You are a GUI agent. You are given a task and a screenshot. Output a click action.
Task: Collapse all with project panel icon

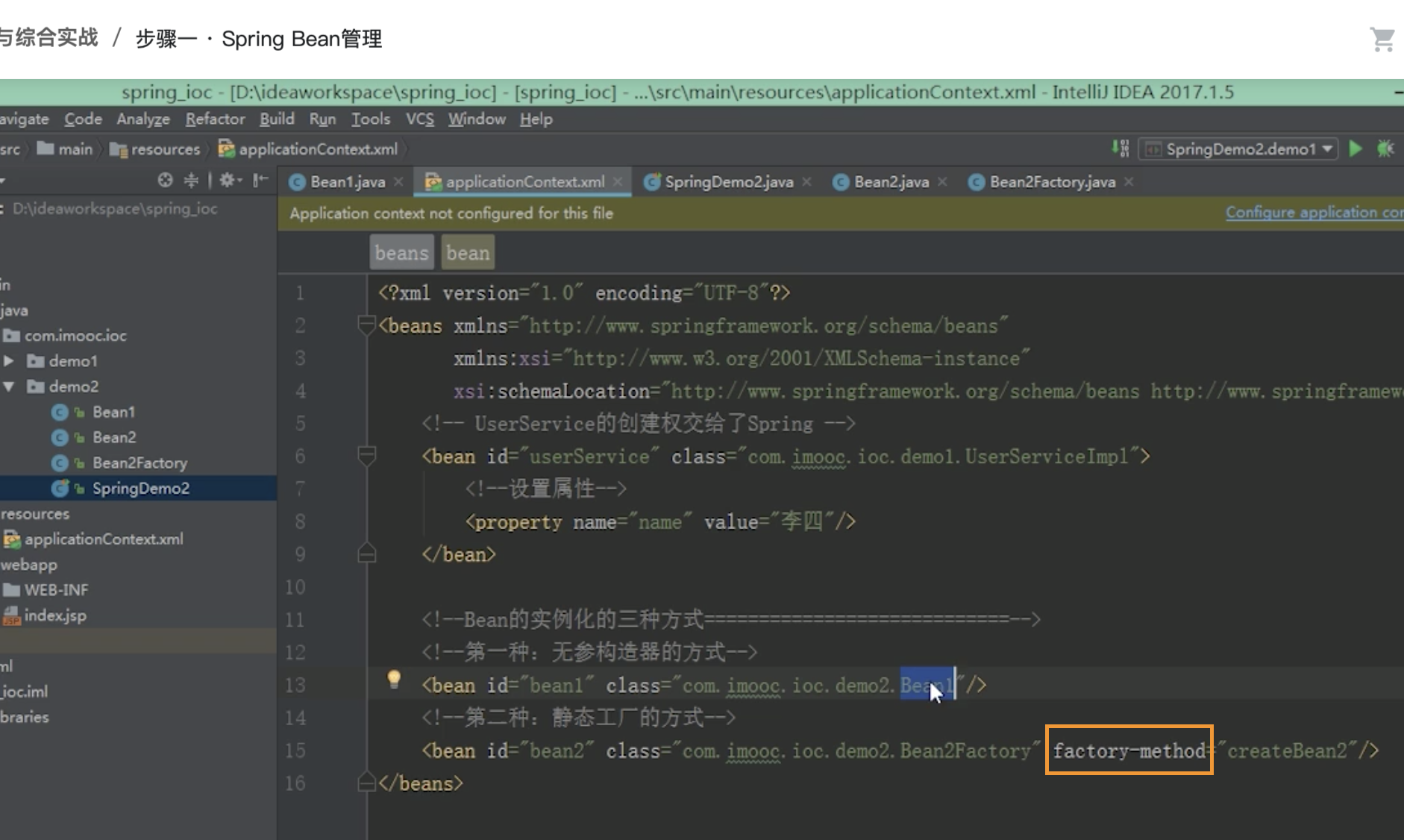click(191, 181)
